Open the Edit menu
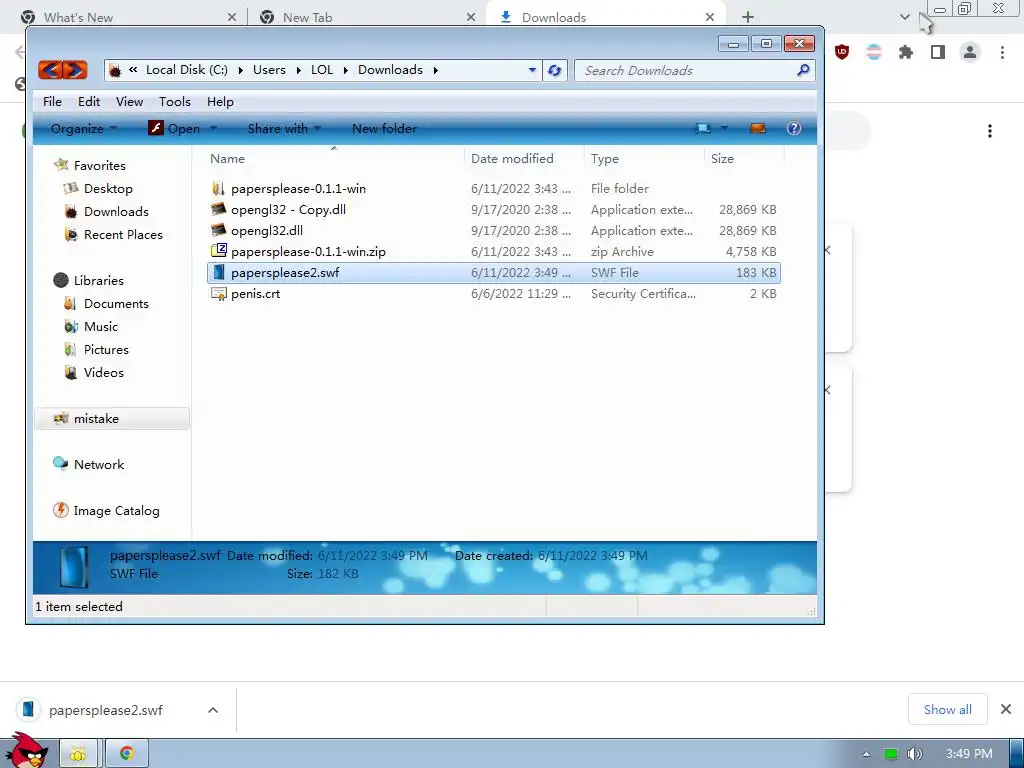 (x=89, y=101)
